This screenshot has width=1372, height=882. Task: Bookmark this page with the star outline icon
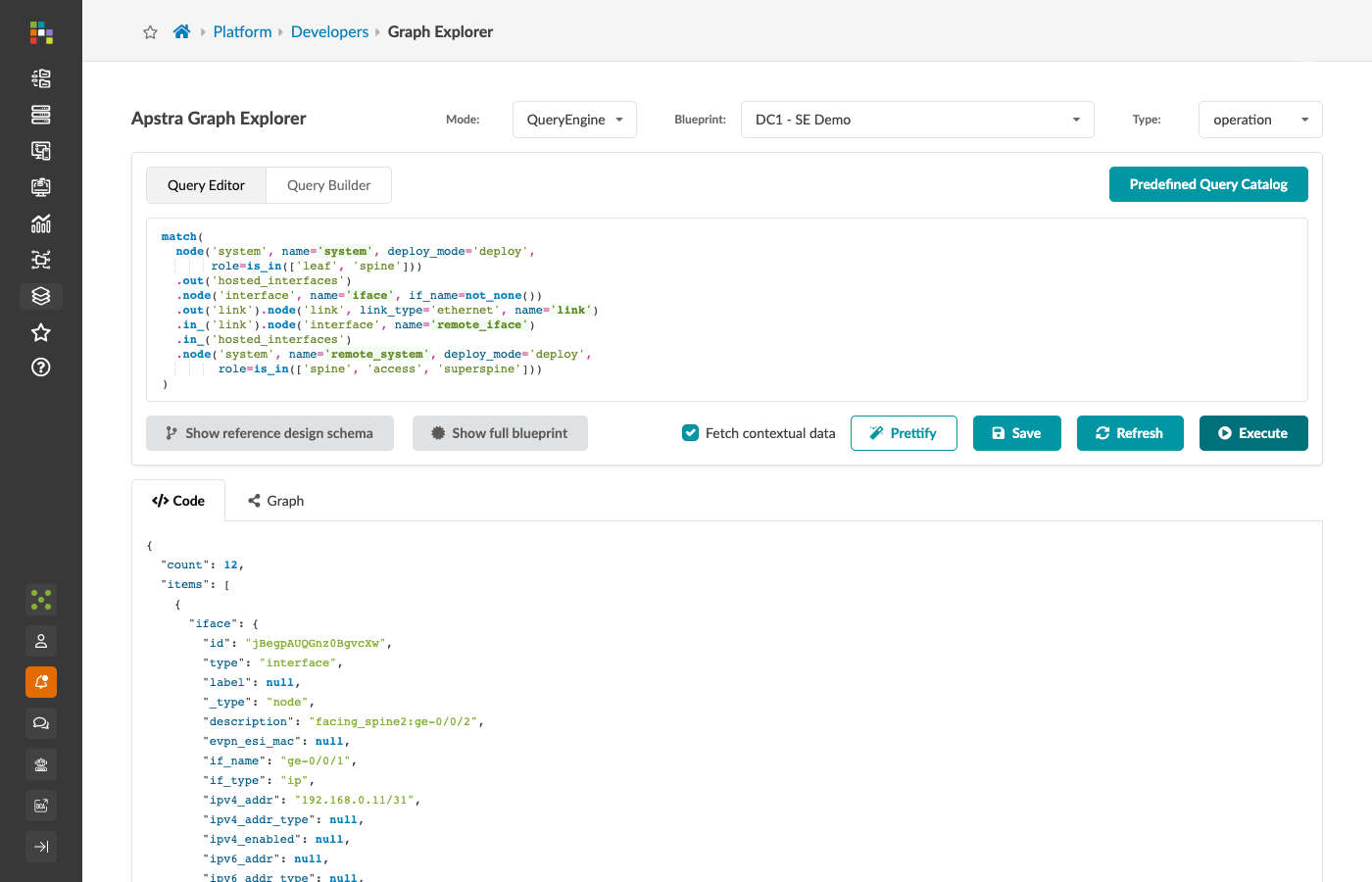tap(150, 32)
